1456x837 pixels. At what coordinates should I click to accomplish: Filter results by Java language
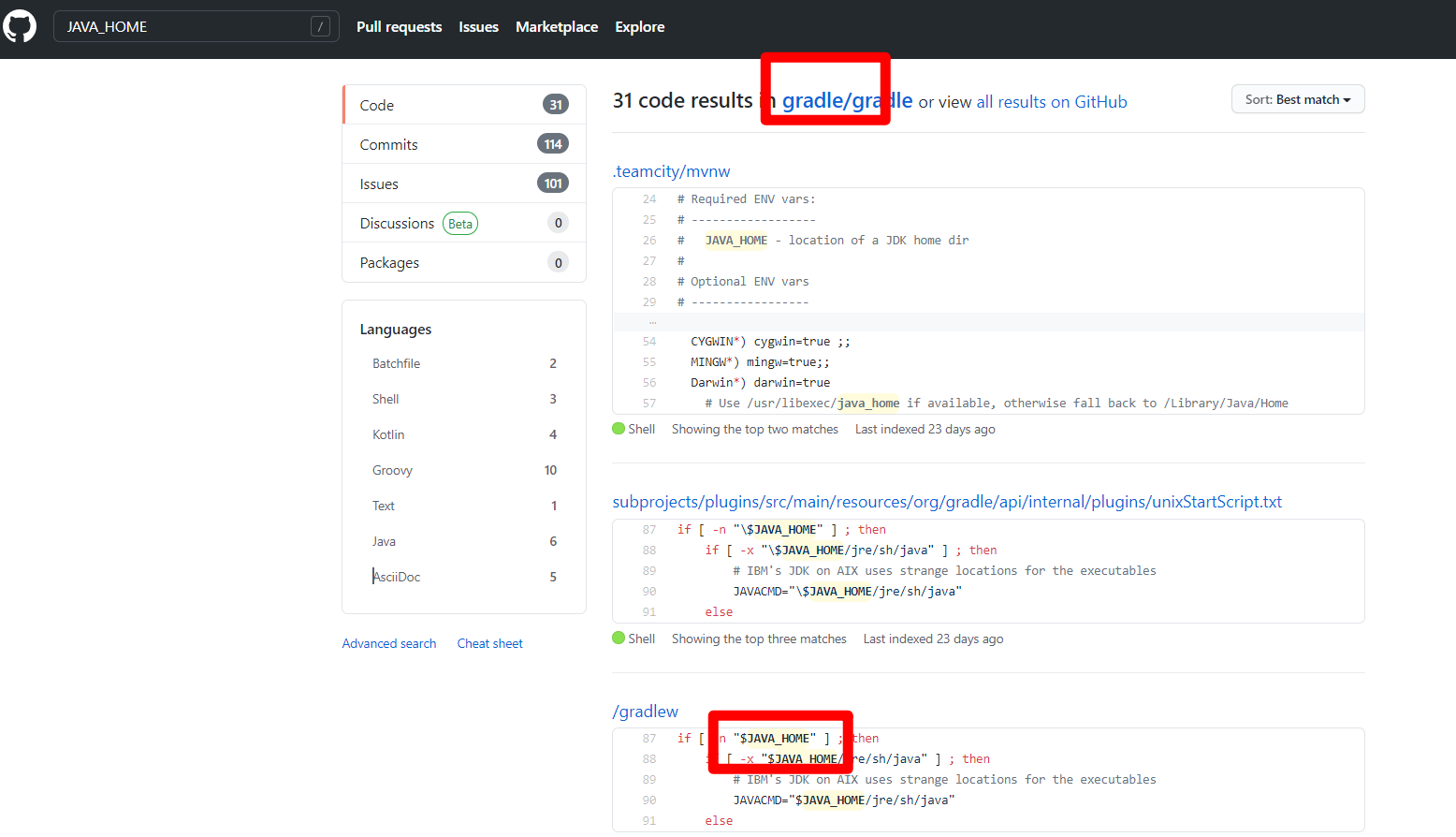(464, 541)
